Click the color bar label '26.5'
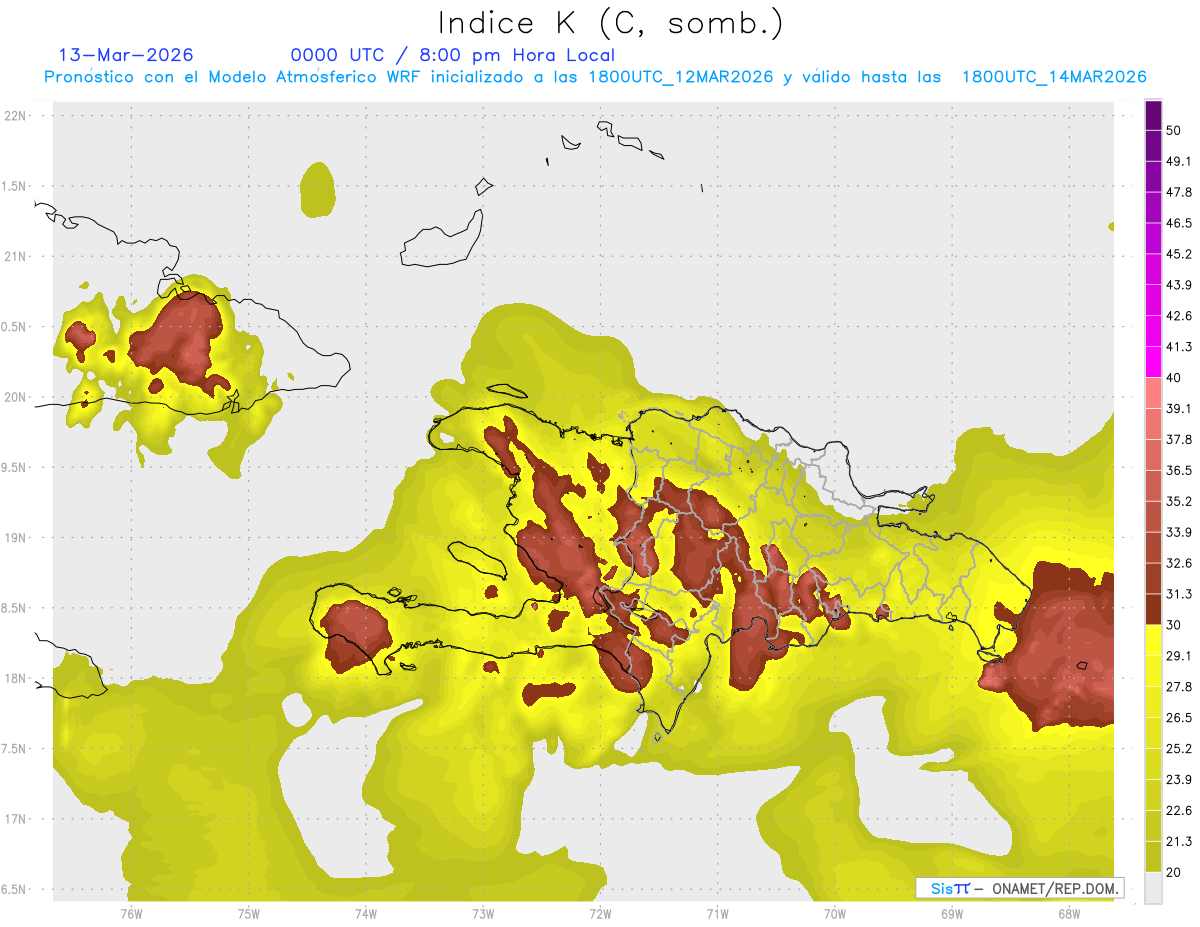 point(1179,718)
